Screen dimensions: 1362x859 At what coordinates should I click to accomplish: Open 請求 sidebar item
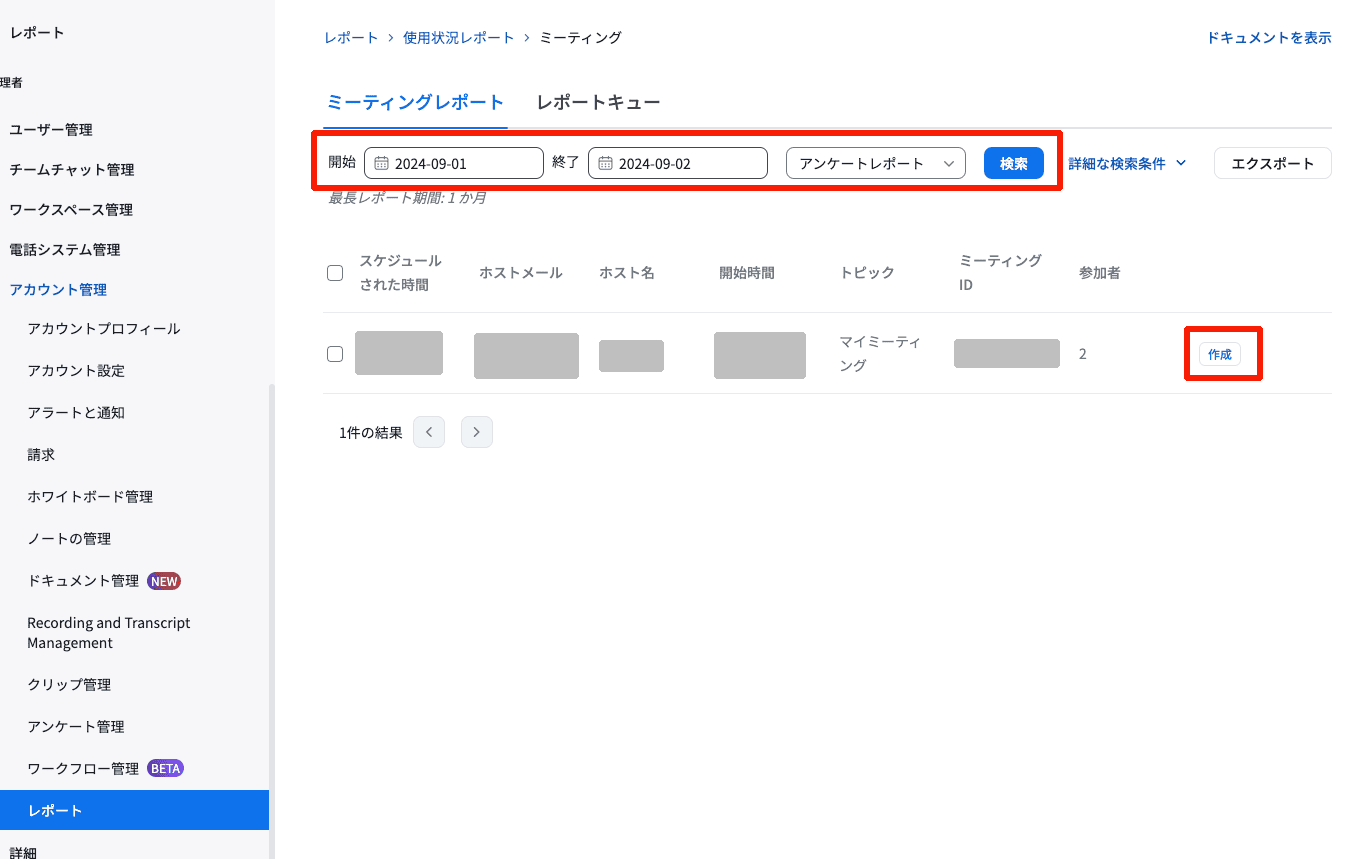pos(41,454)
